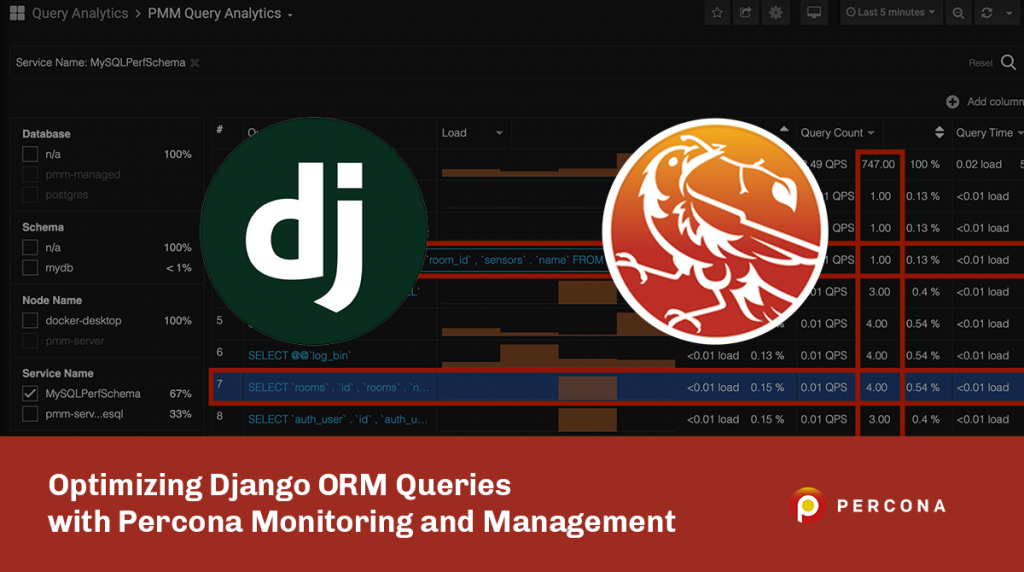The width and height of the screenshot is (1024, 572).
Task: Uncheck the MySQLPerfSchema service checkbox
Action: click(x=30, y=394)
